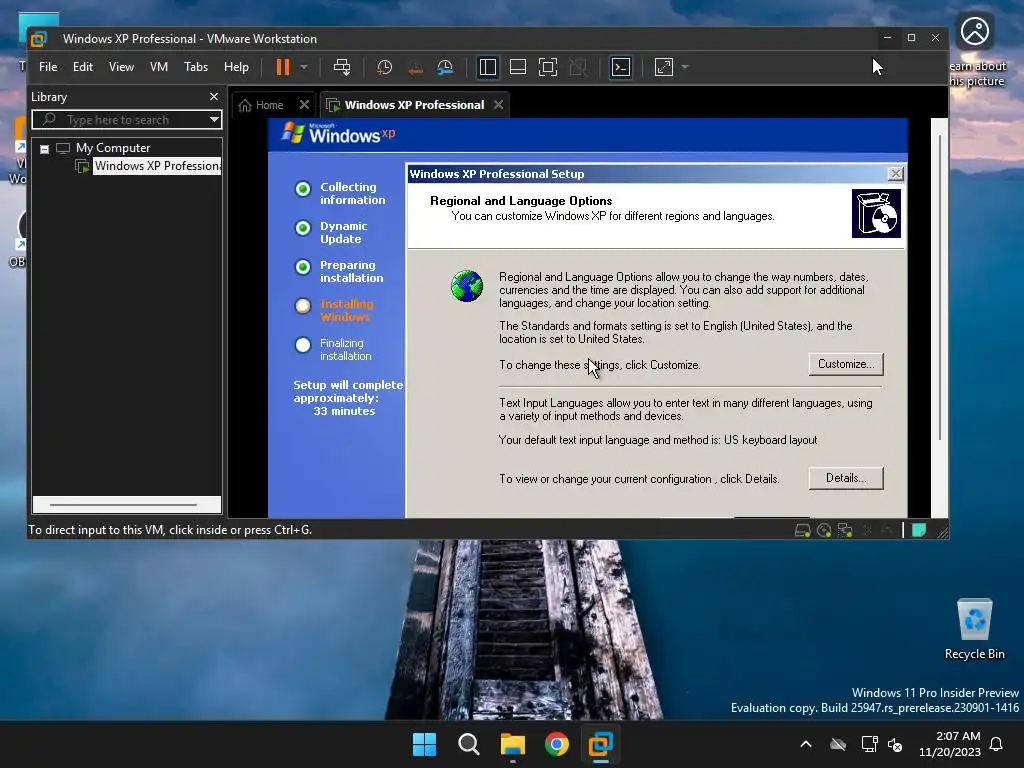Click the Details... button
Viewport: 1024px width, 768px height.
pos(846,478)
